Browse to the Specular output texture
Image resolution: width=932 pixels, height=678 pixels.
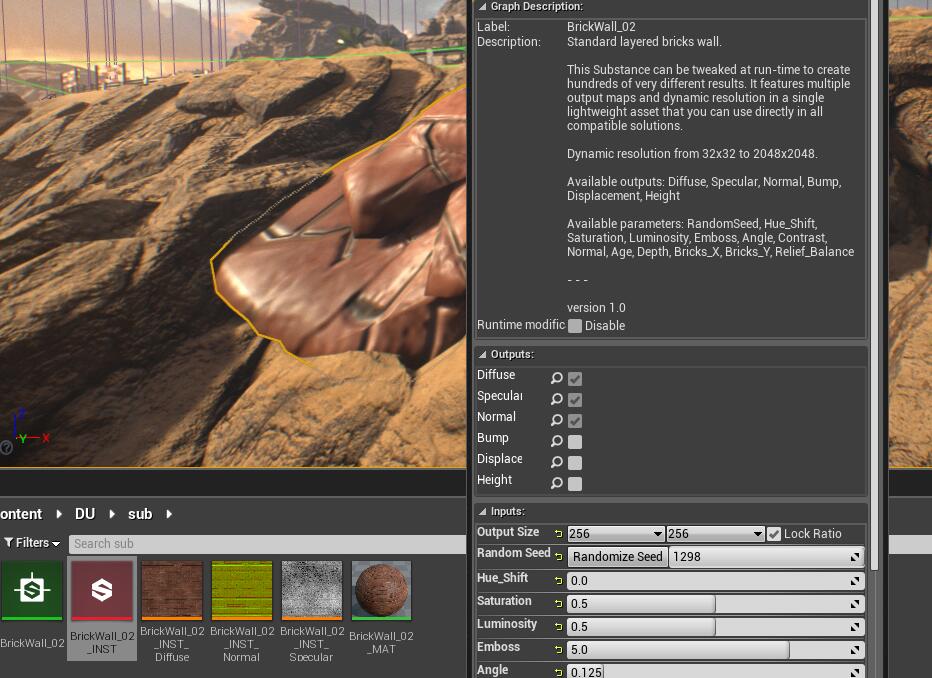click(x=556, y=399)
